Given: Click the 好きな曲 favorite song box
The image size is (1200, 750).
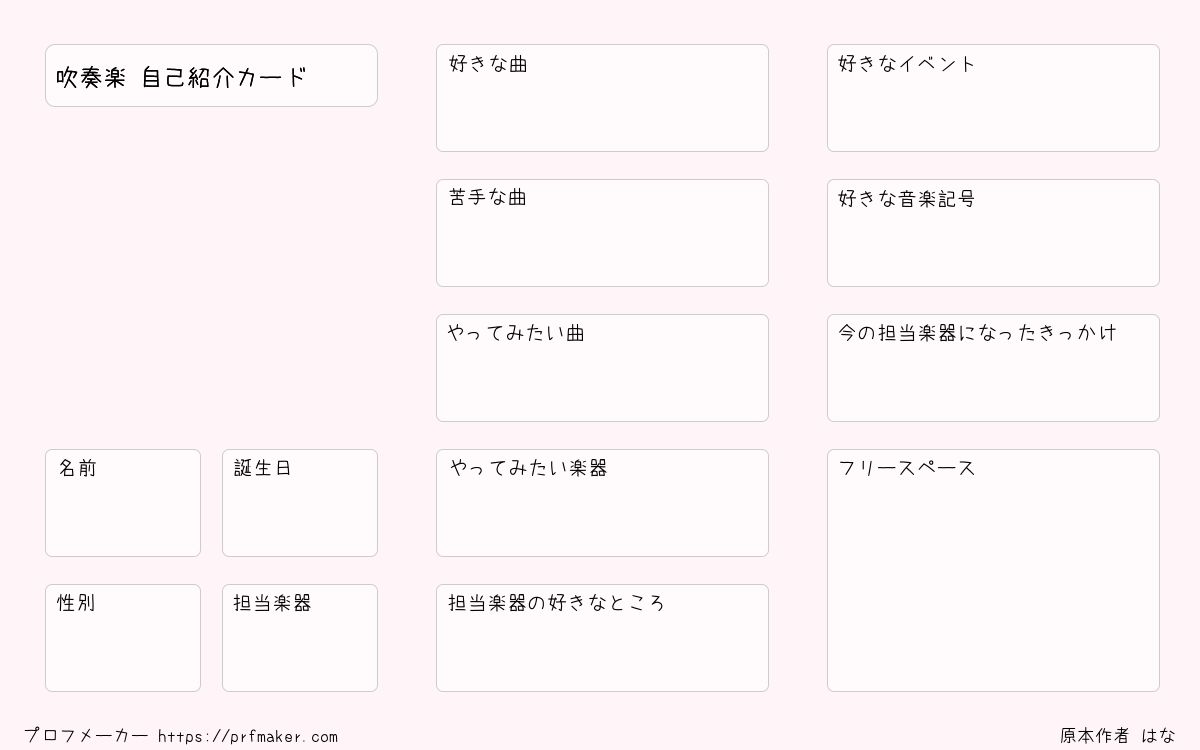Looking at the screenshot, I should (602, 98).
